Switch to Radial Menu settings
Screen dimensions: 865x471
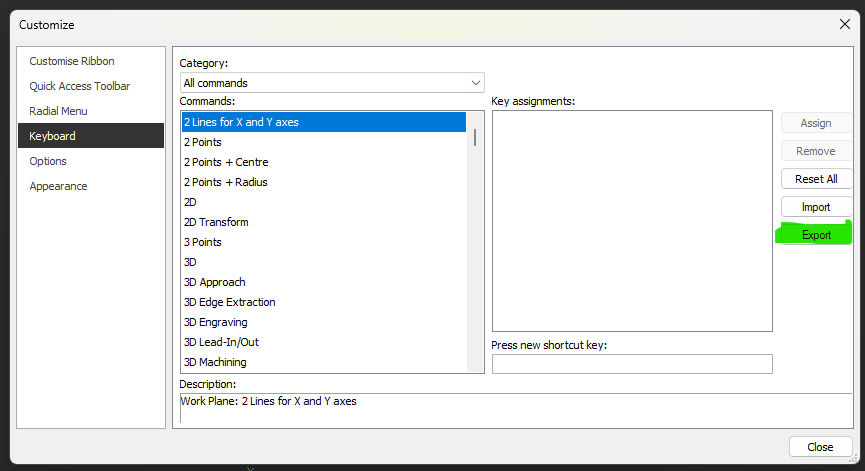(x=58, y=111)
